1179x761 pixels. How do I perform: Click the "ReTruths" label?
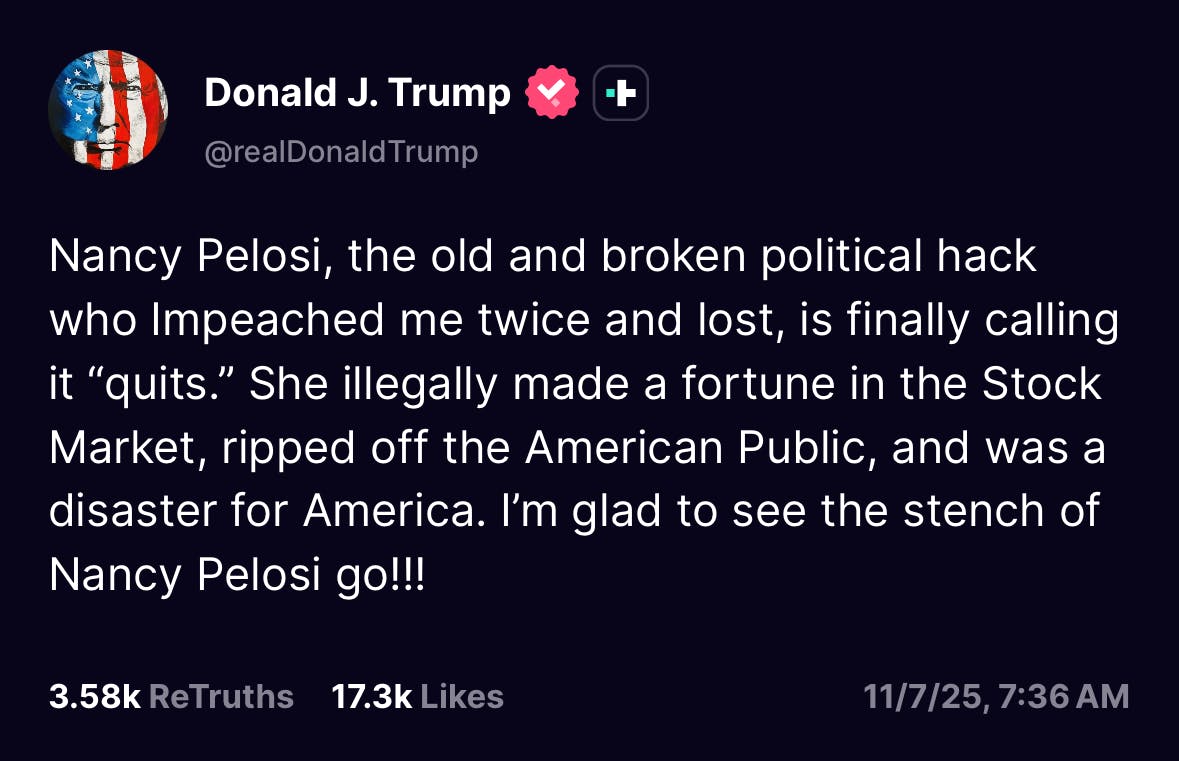pos(221,696)
